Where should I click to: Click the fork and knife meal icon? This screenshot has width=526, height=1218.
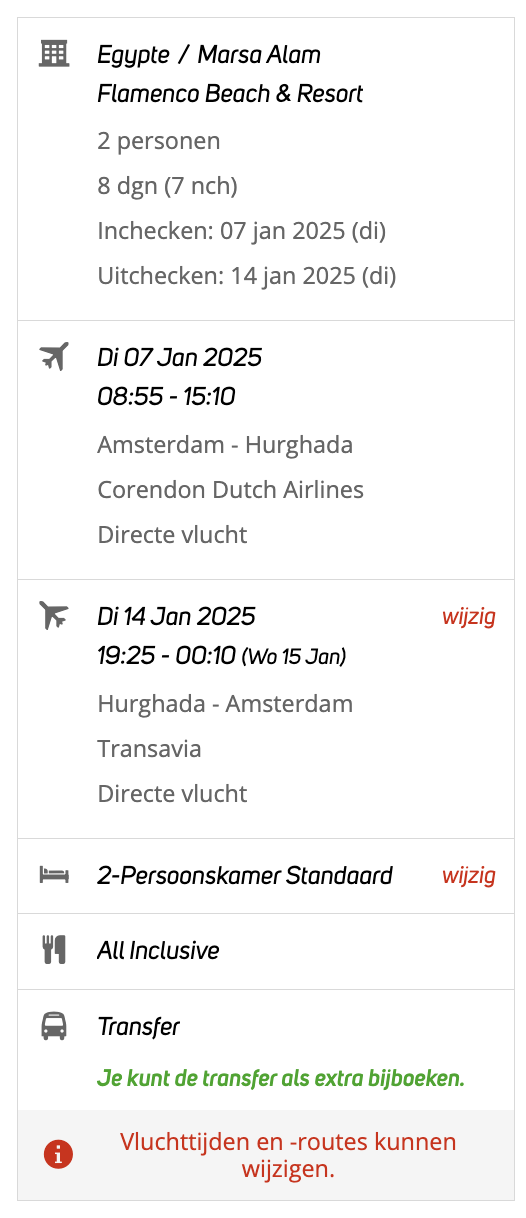(54, 950)
